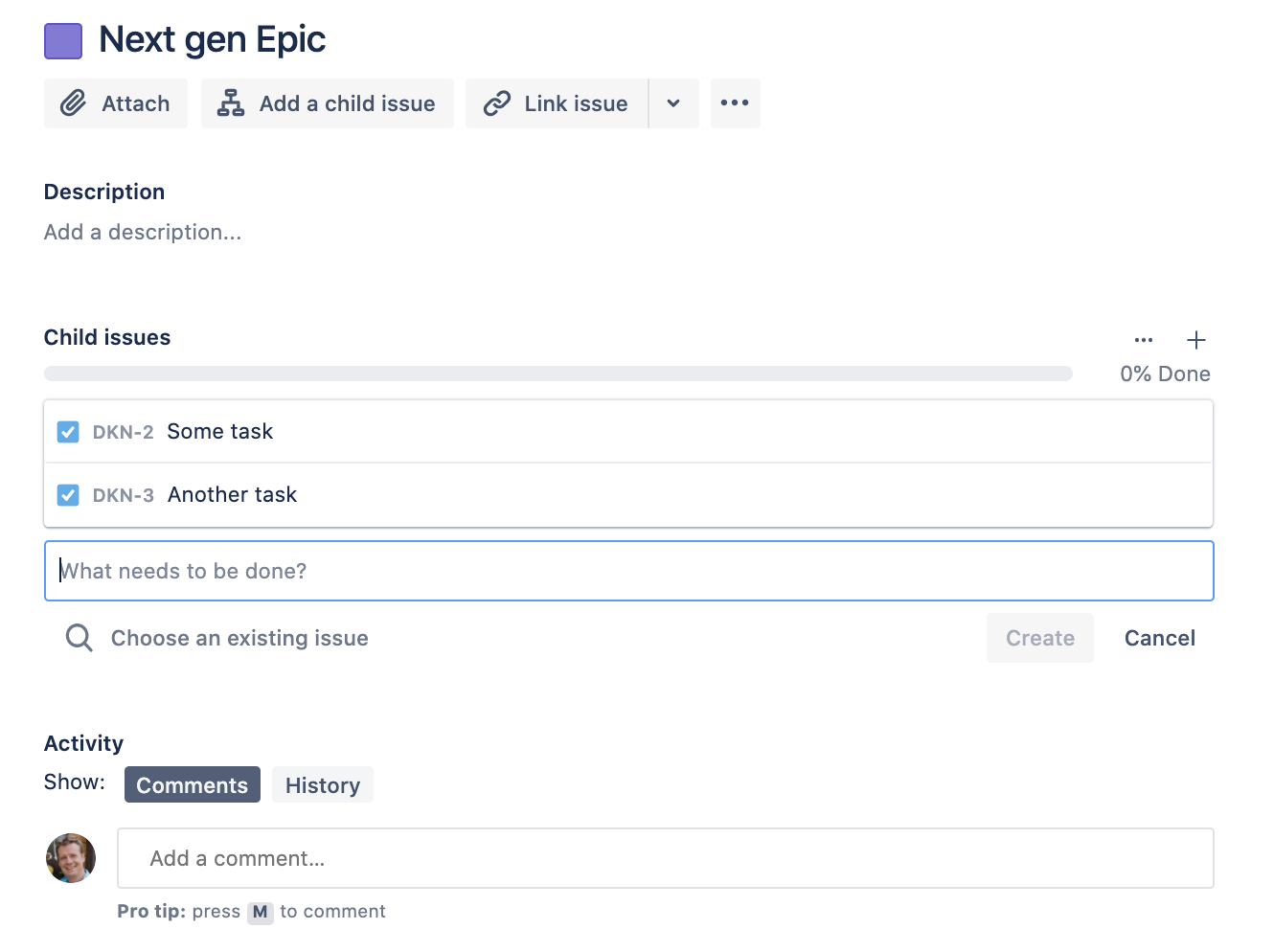Click the plus icon to add a child issue
The image size is (1274, 952).
coord(1195,340)
